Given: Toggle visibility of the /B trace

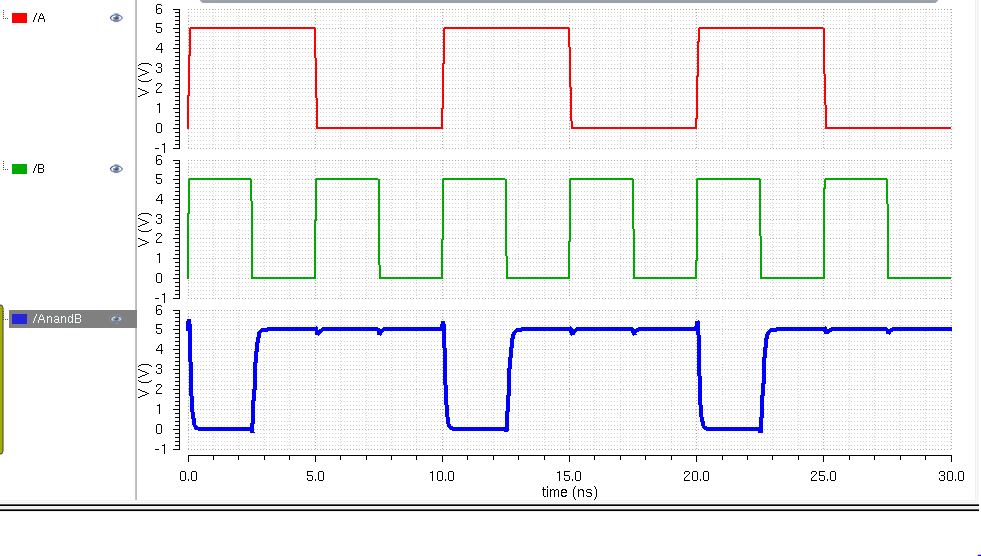Looking at the screenshot, I should (116, 169).
